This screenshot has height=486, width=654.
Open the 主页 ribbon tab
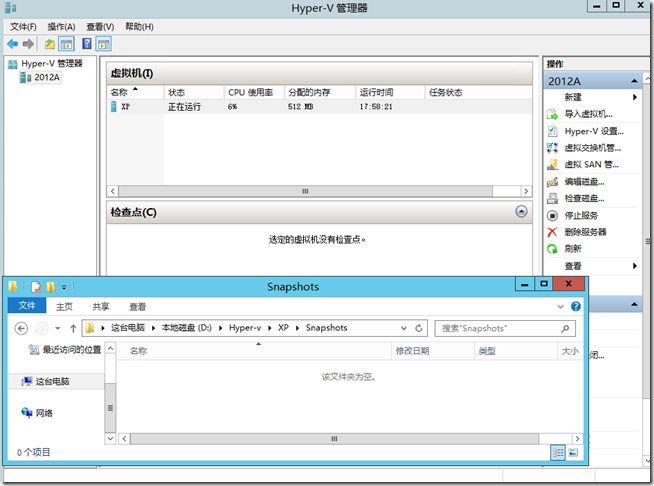click(x=64, y=307)
